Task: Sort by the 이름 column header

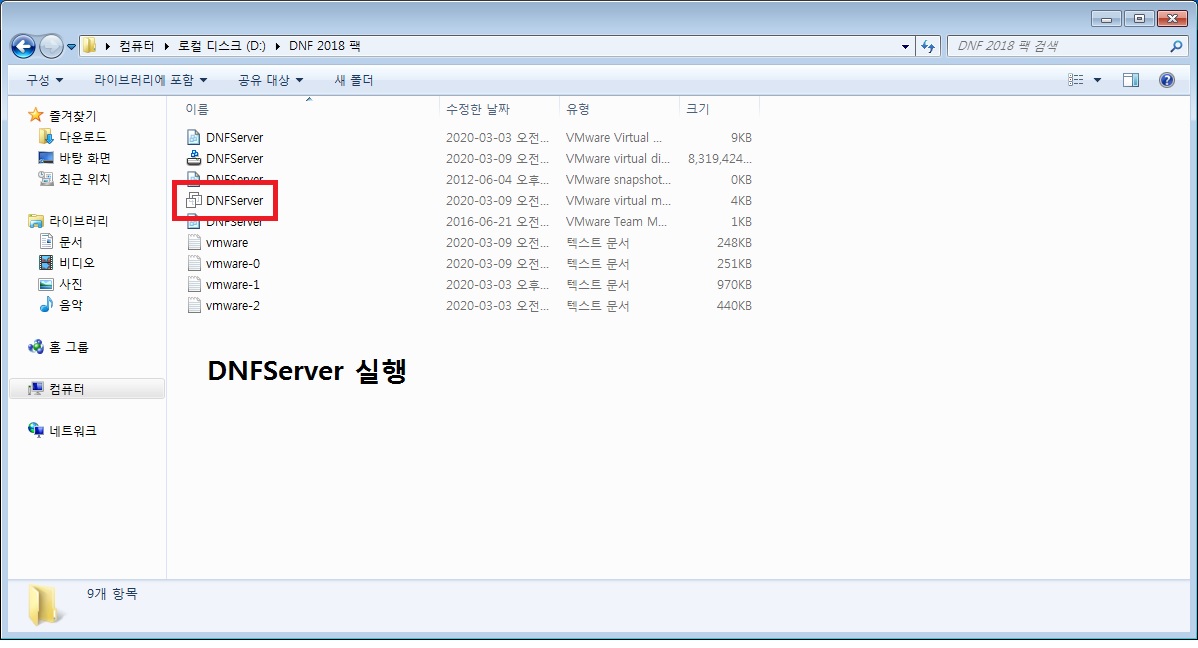Action: (x=197, y=109)
